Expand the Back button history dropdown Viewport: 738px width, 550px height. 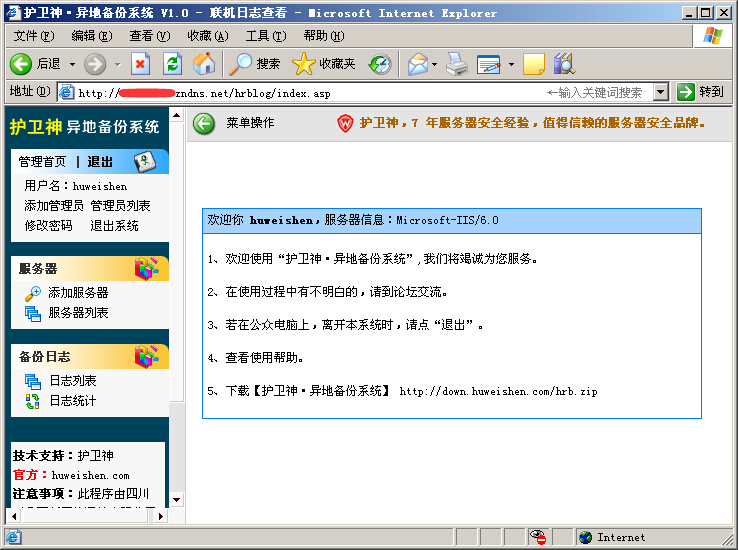(72, 64)
